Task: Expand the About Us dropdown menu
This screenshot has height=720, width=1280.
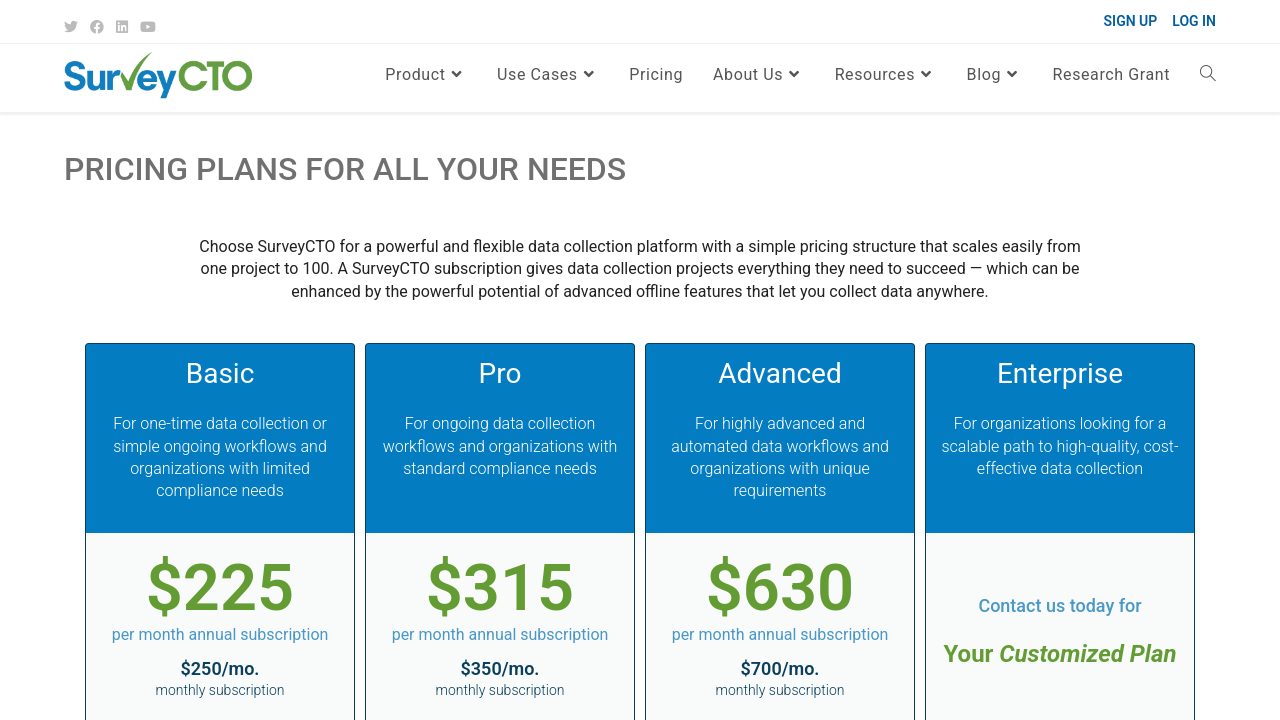Action: pos(757,75)
